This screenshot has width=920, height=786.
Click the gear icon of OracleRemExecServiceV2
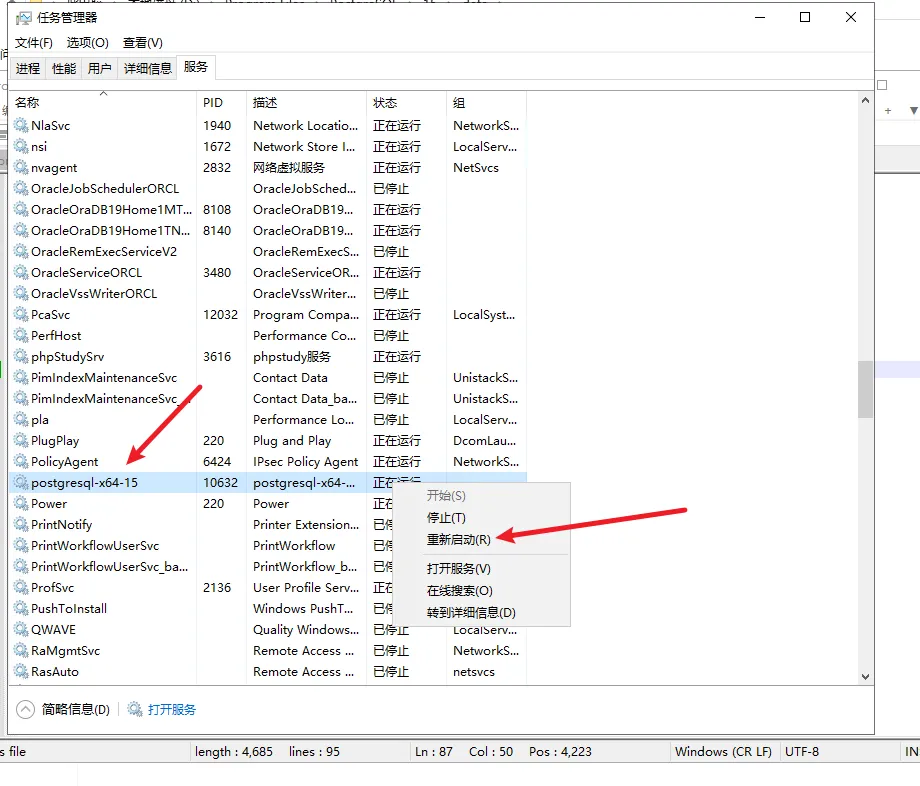click(21, 251)
